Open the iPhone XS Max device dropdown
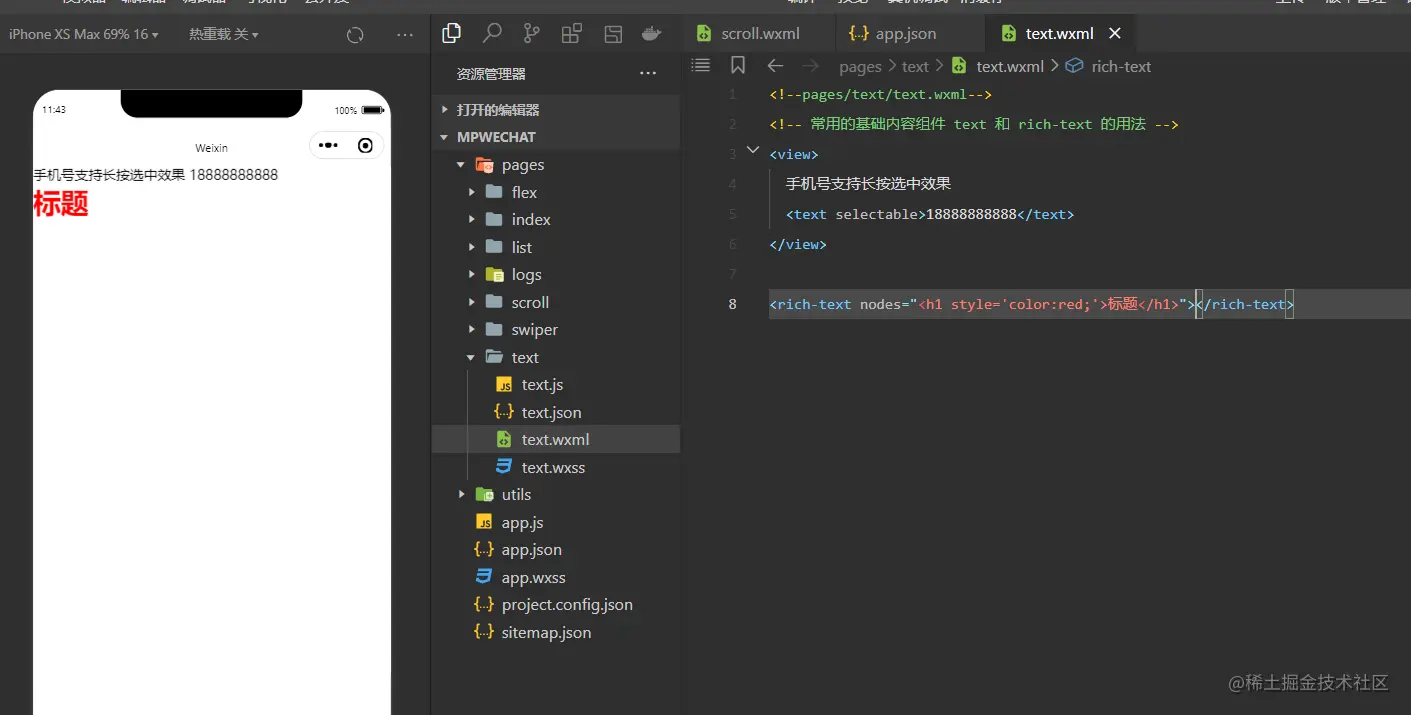The height and width of the screenshot is (715, 1411). pos(84,34)
